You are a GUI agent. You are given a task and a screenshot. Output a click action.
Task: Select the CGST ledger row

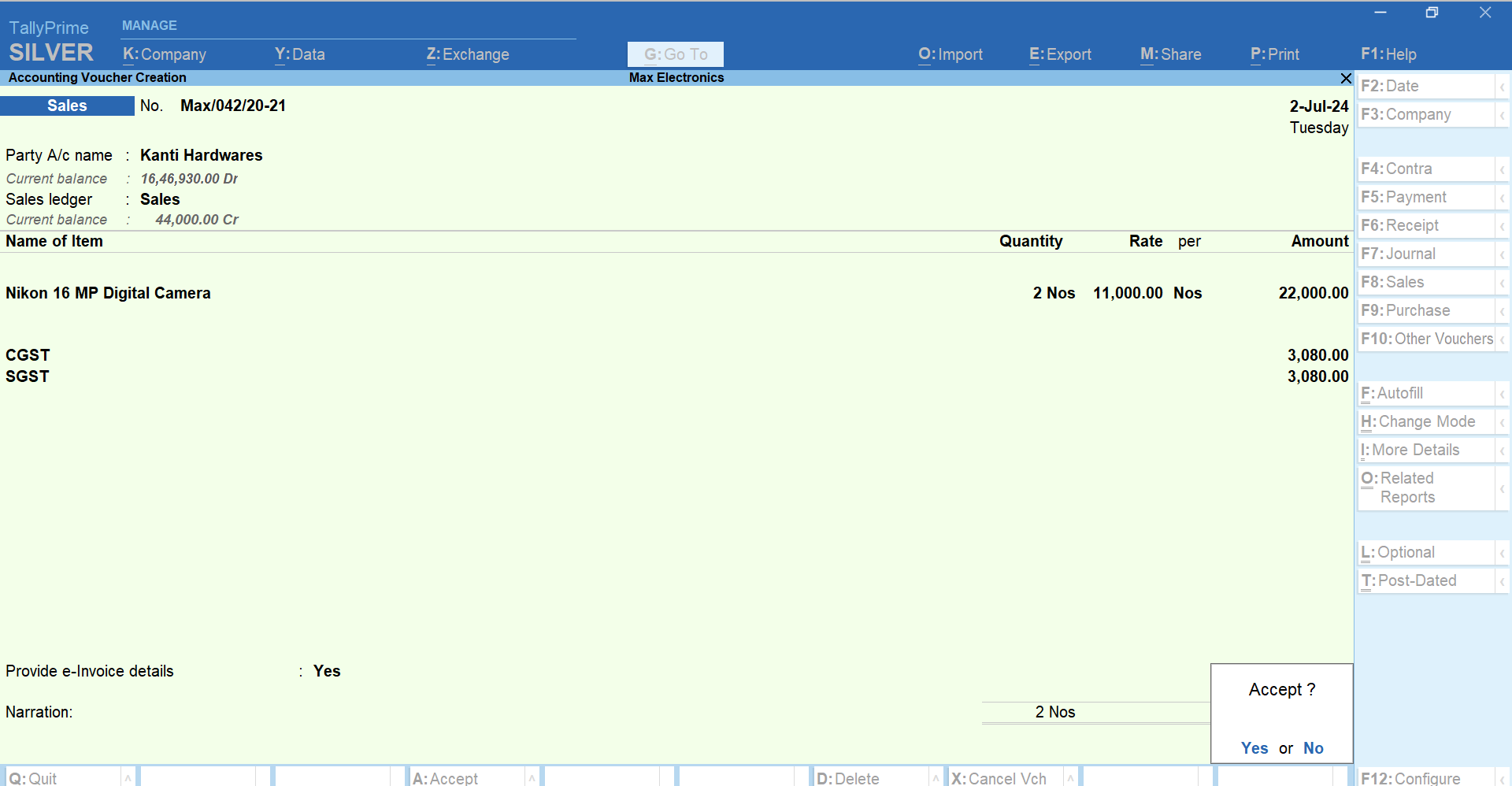pos(677,356)
